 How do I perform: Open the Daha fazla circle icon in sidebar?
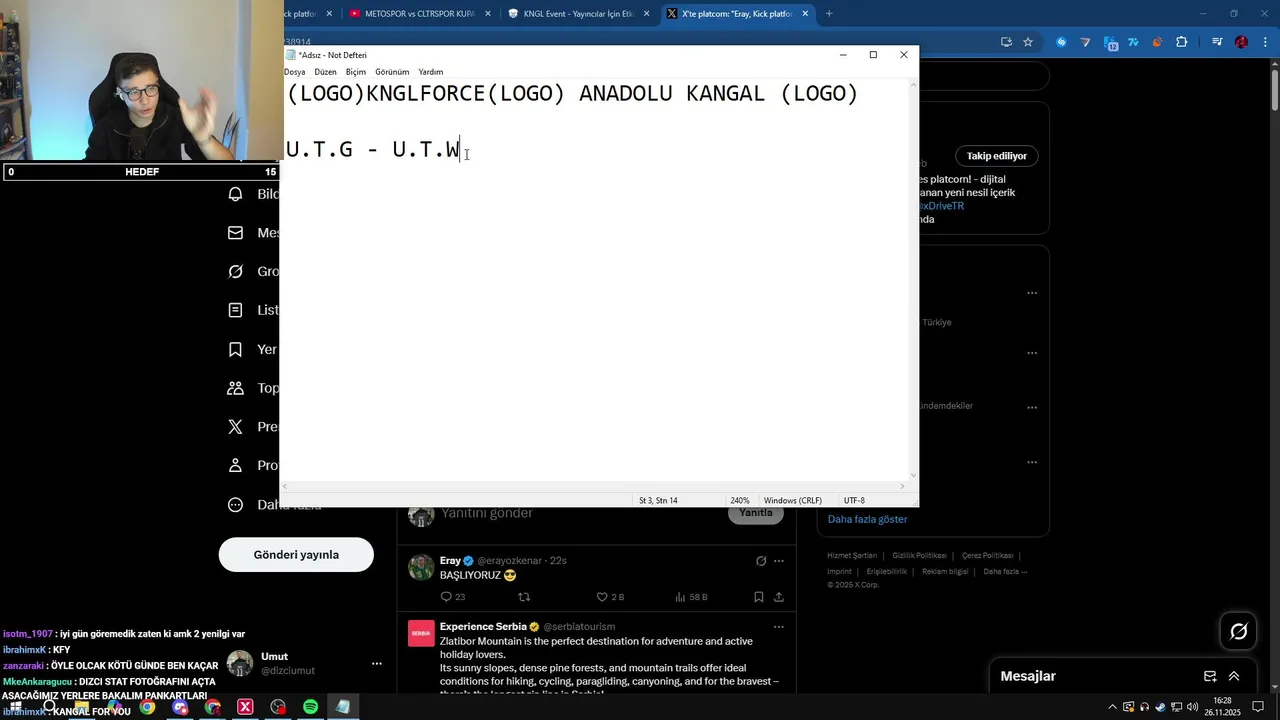click(x=236, y=505)
